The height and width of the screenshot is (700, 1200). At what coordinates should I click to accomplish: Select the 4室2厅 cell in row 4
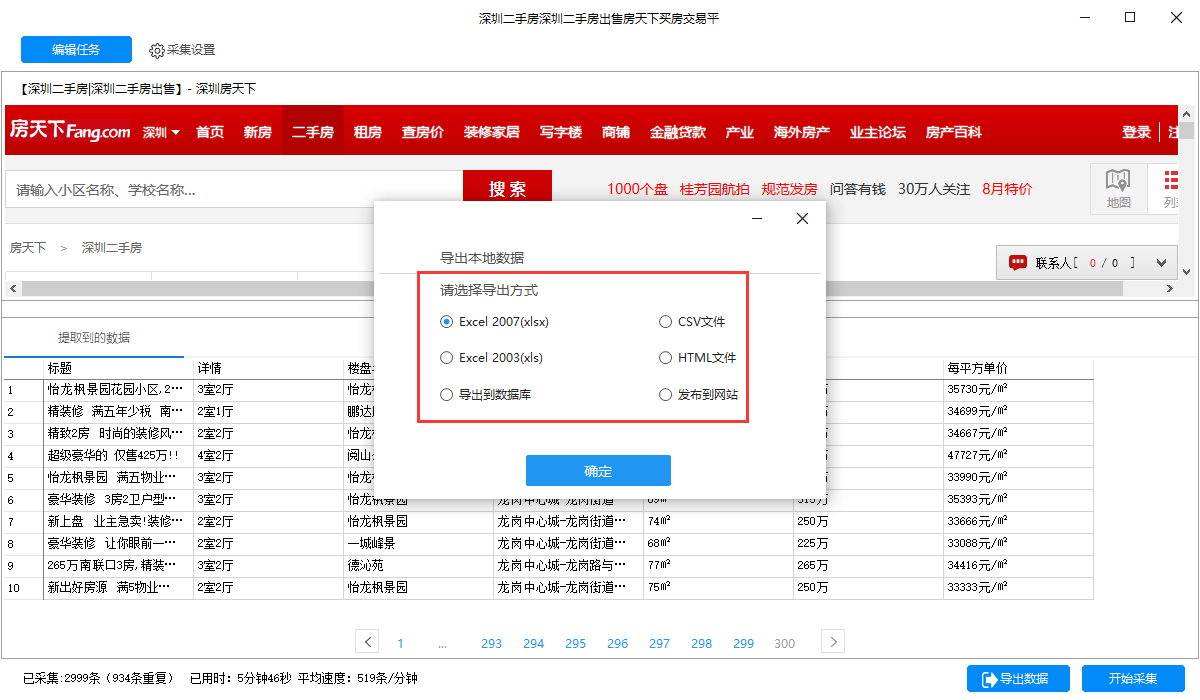(268, 455)
